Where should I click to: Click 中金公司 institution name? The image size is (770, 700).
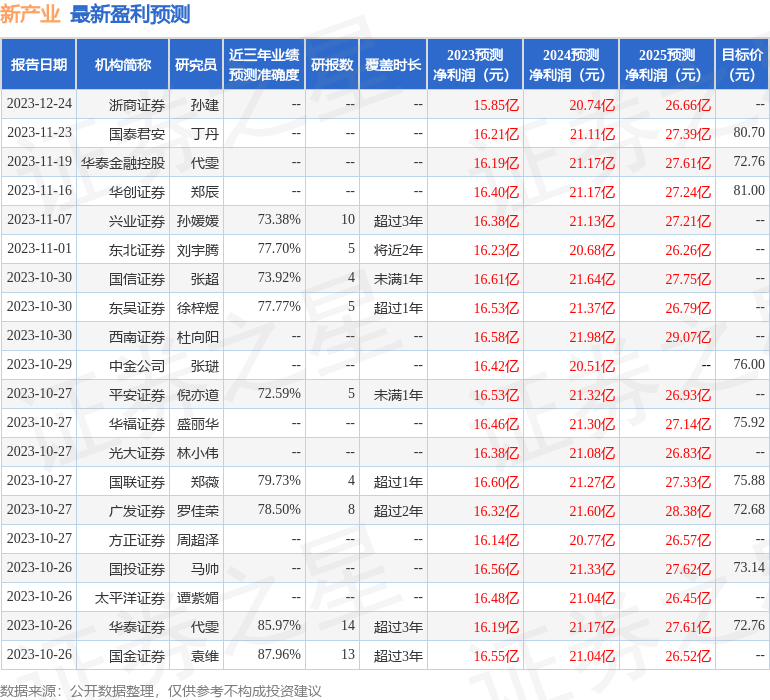tap(137, 366)
